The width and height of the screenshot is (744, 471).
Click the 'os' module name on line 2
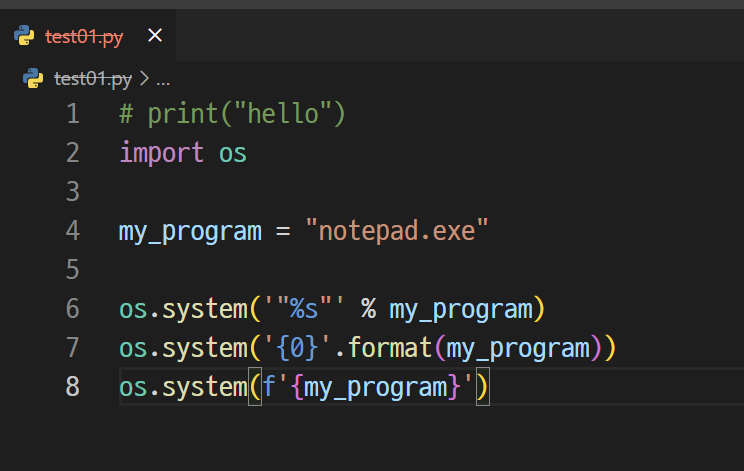coord(232,154)
